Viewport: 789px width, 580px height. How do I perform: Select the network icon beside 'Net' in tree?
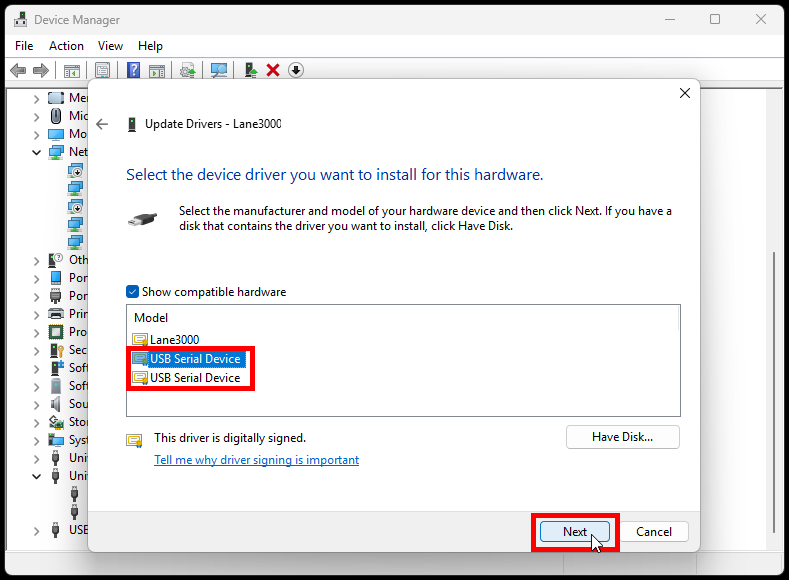pos(56,152)
